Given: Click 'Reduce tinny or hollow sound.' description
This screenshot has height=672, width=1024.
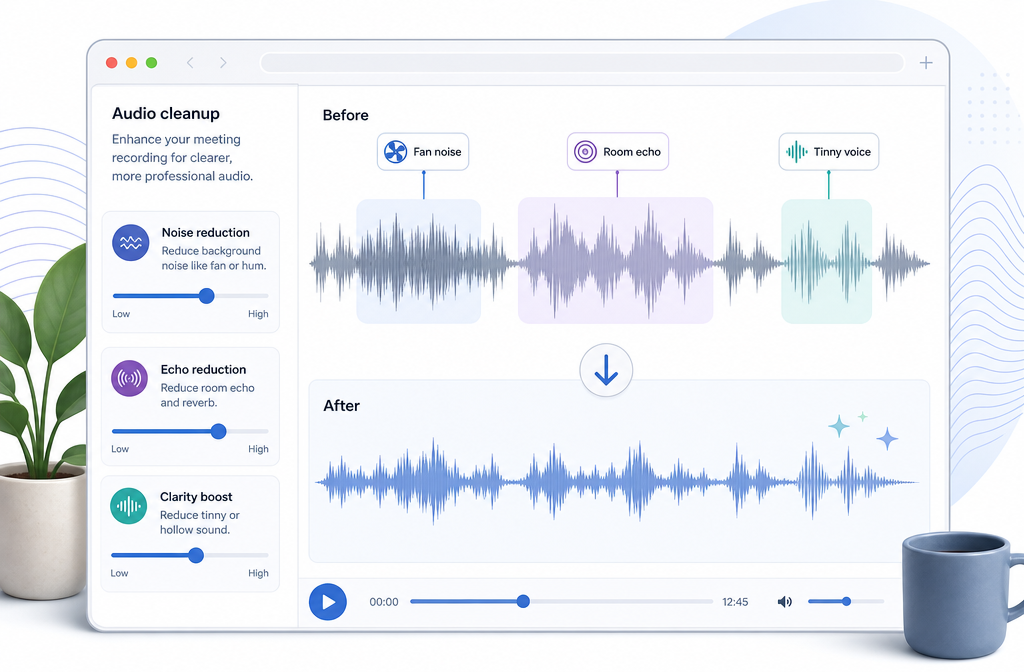Looking at the screenshot, I should point(200,522).
